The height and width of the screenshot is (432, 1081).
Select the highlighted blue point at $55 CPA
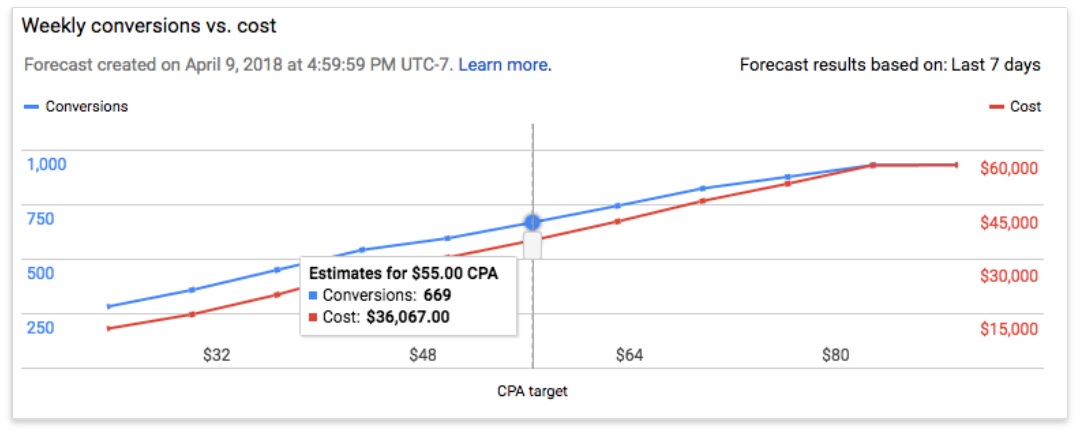point(532,222)
